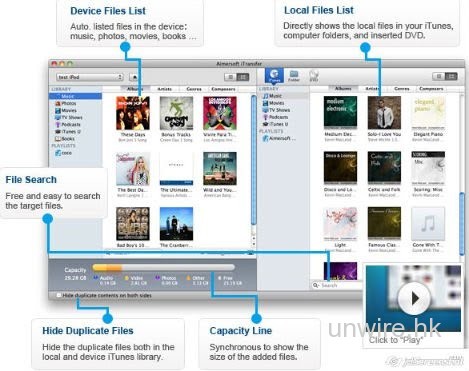Select the iTunes source icon
Screen dimensions: 469x371
click(x=274, y=76)
